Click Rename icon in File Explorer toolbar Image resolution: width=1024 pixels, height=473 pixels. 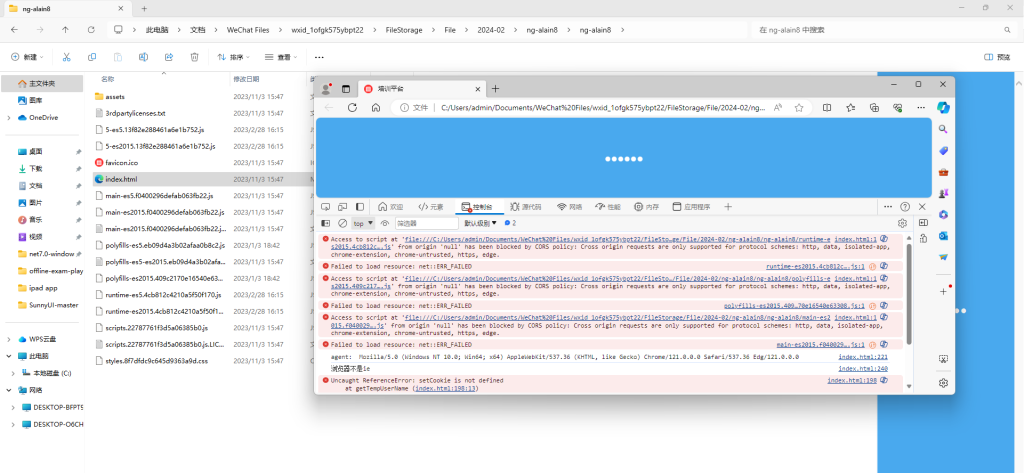(x=143, y=57)
